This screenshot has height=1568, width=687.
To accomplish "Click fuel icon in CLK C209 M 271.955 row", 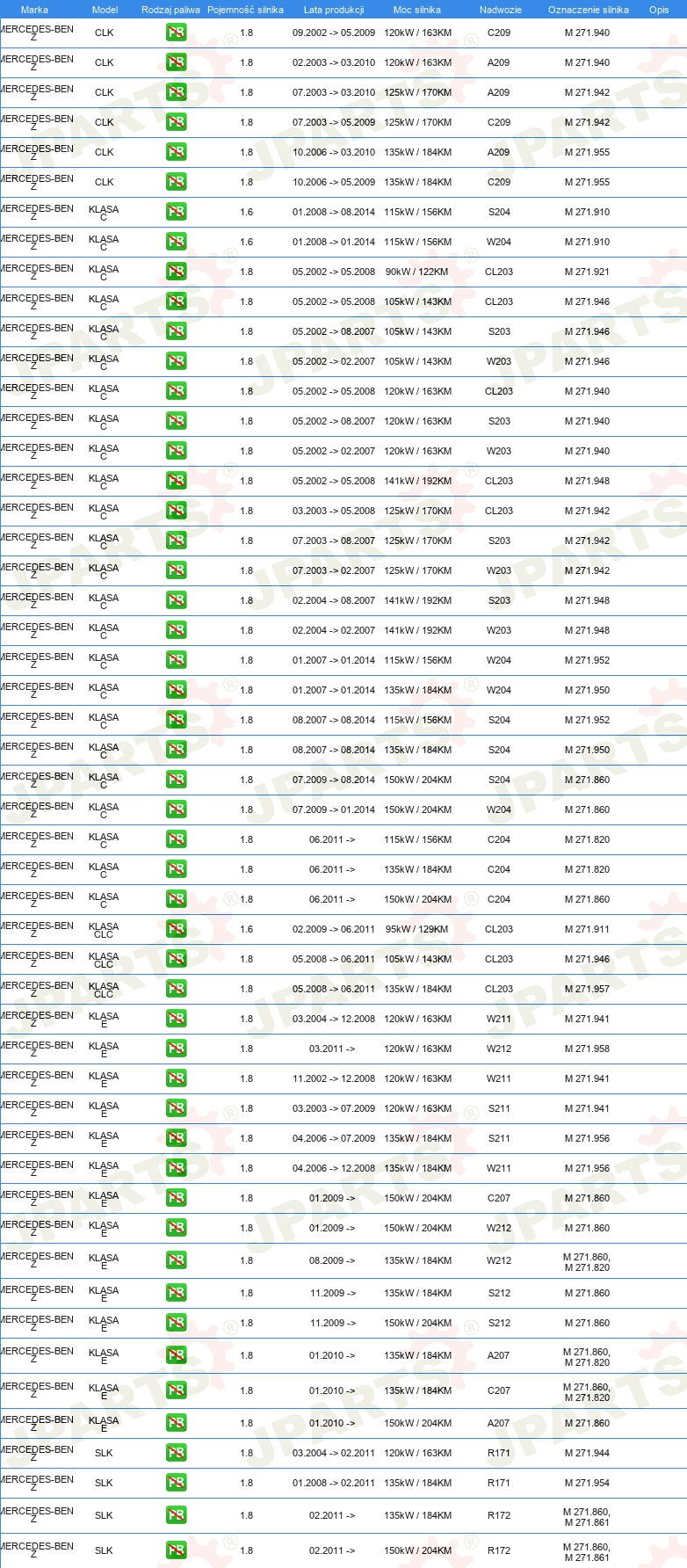I will pos(177,183).
